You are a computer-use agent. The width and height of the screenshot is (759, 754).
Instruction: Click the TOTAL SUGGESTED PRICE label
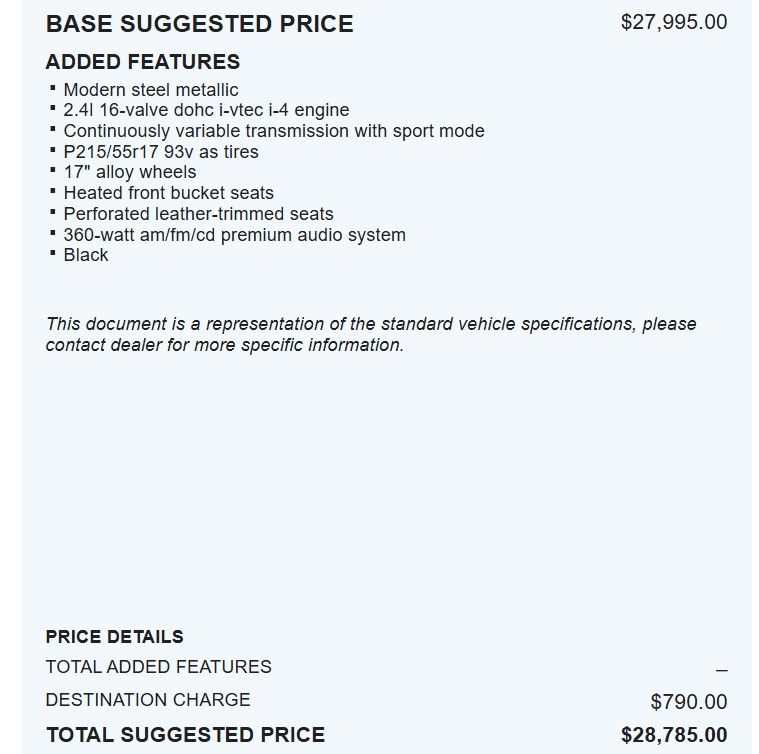pos(185,735)
